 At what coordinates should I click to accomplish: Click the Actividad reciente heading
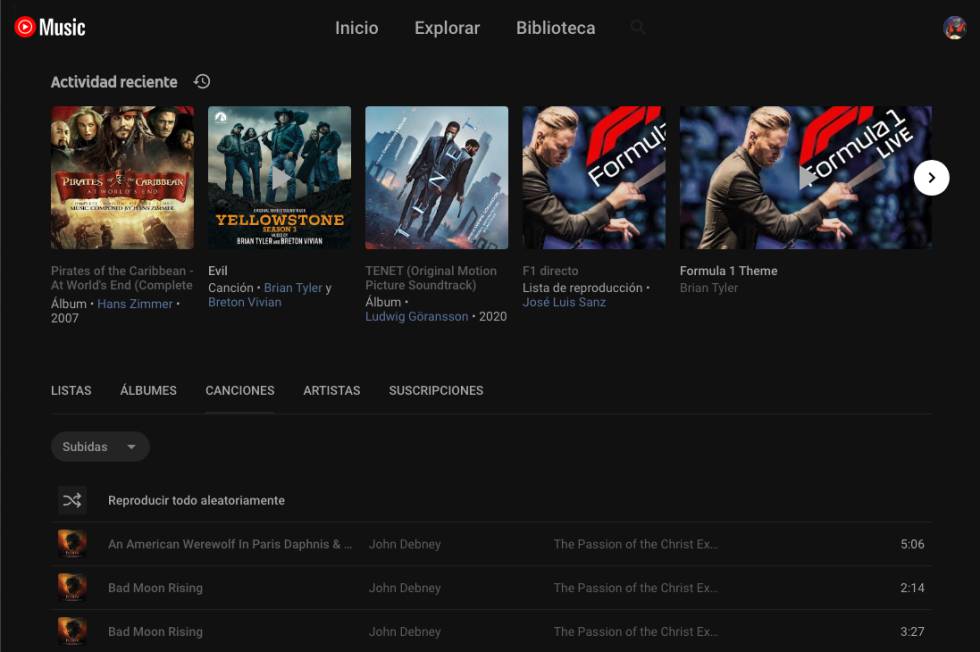point(114,82)
